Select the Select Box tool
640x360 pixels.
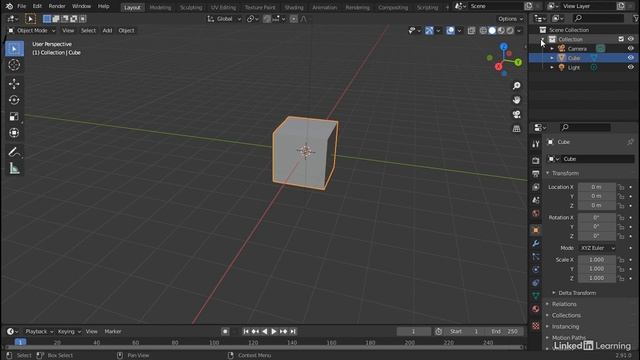click(x=14, y=49)
